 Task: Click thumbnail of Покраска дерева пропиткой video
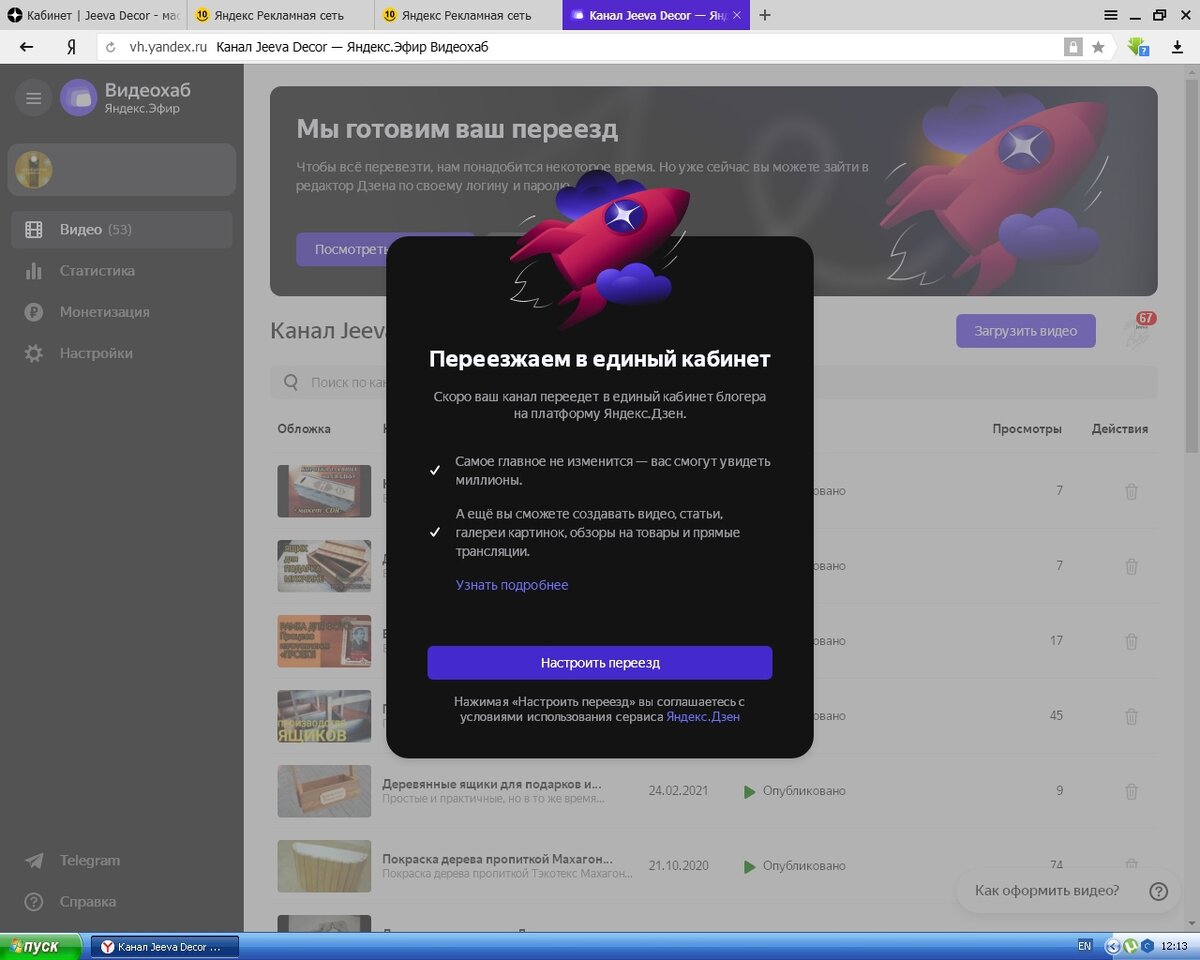[324, 866]
